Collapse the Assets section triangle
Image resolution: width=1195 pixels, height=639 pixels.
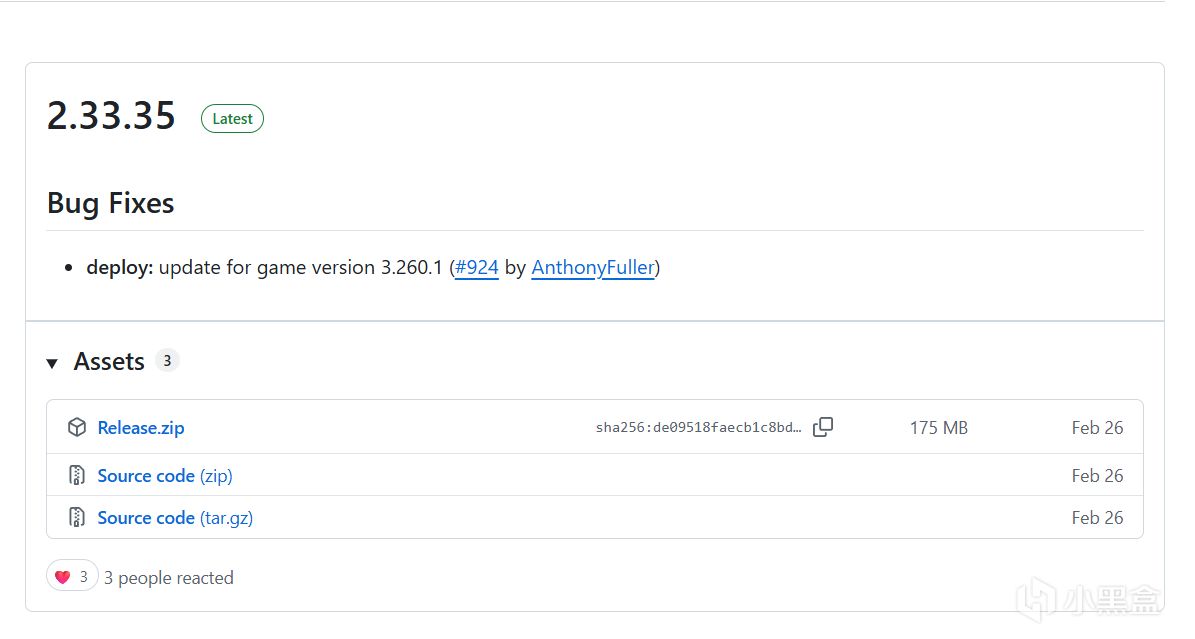point(52,363)
